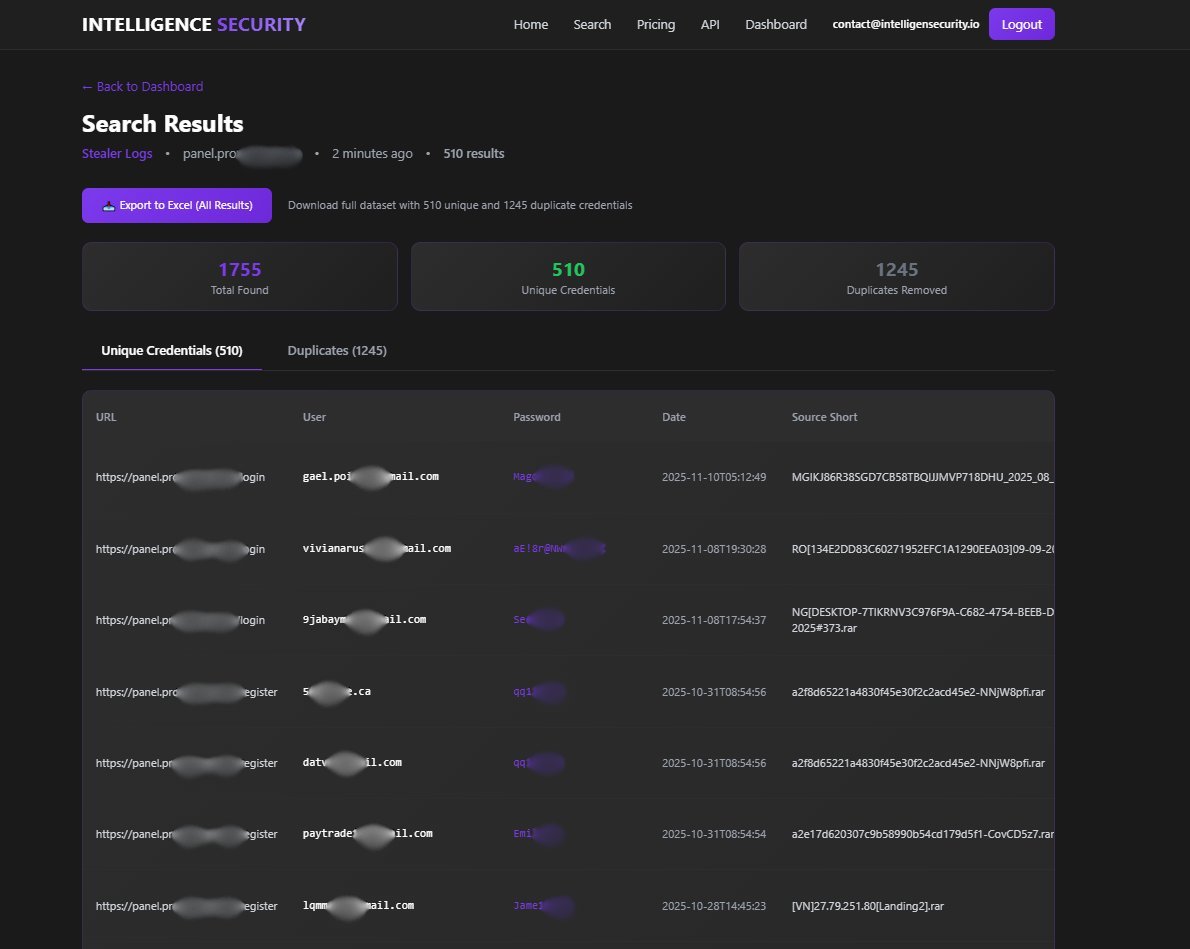Open the API page from the navbar
Viewport: 1190px width, 949px height.
710,24
